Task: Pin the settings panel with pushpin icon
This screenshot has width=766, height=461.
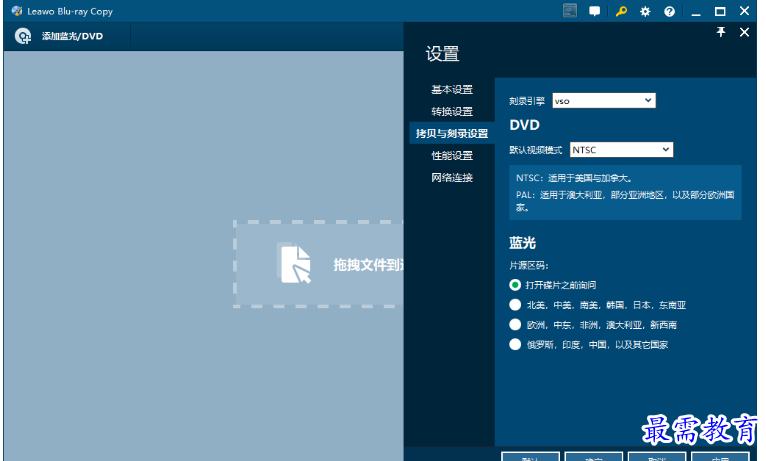Action: (721, 32)
